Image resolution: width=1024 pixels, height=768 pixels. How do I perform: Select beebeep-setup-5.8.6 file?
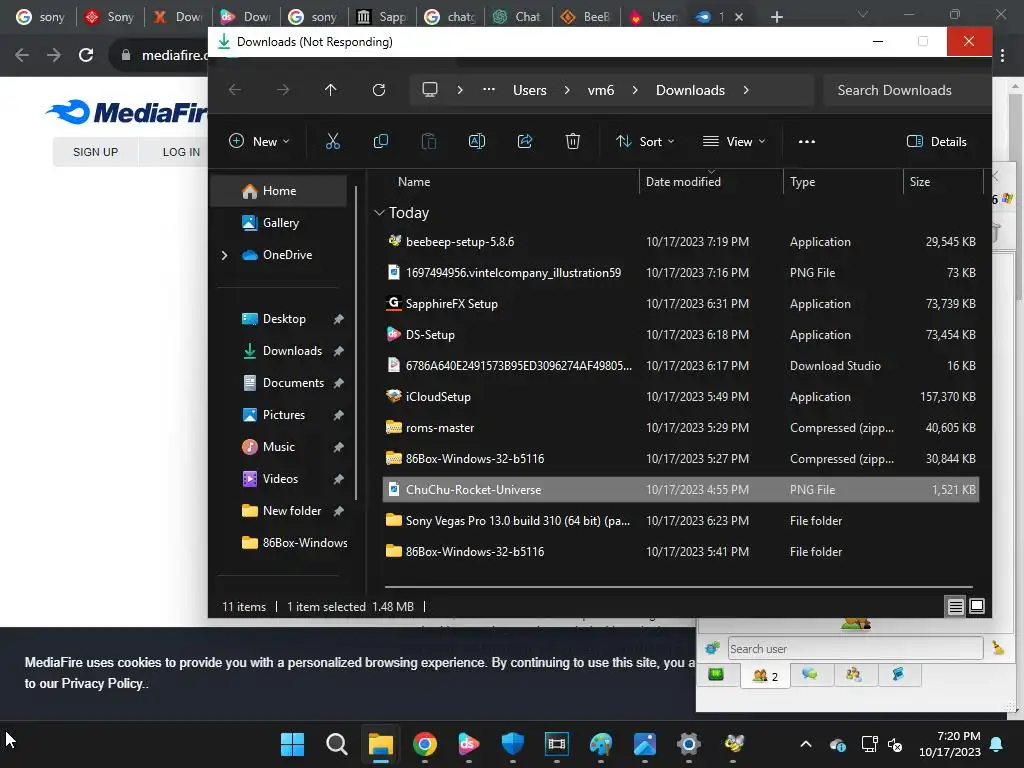[680, 242]
